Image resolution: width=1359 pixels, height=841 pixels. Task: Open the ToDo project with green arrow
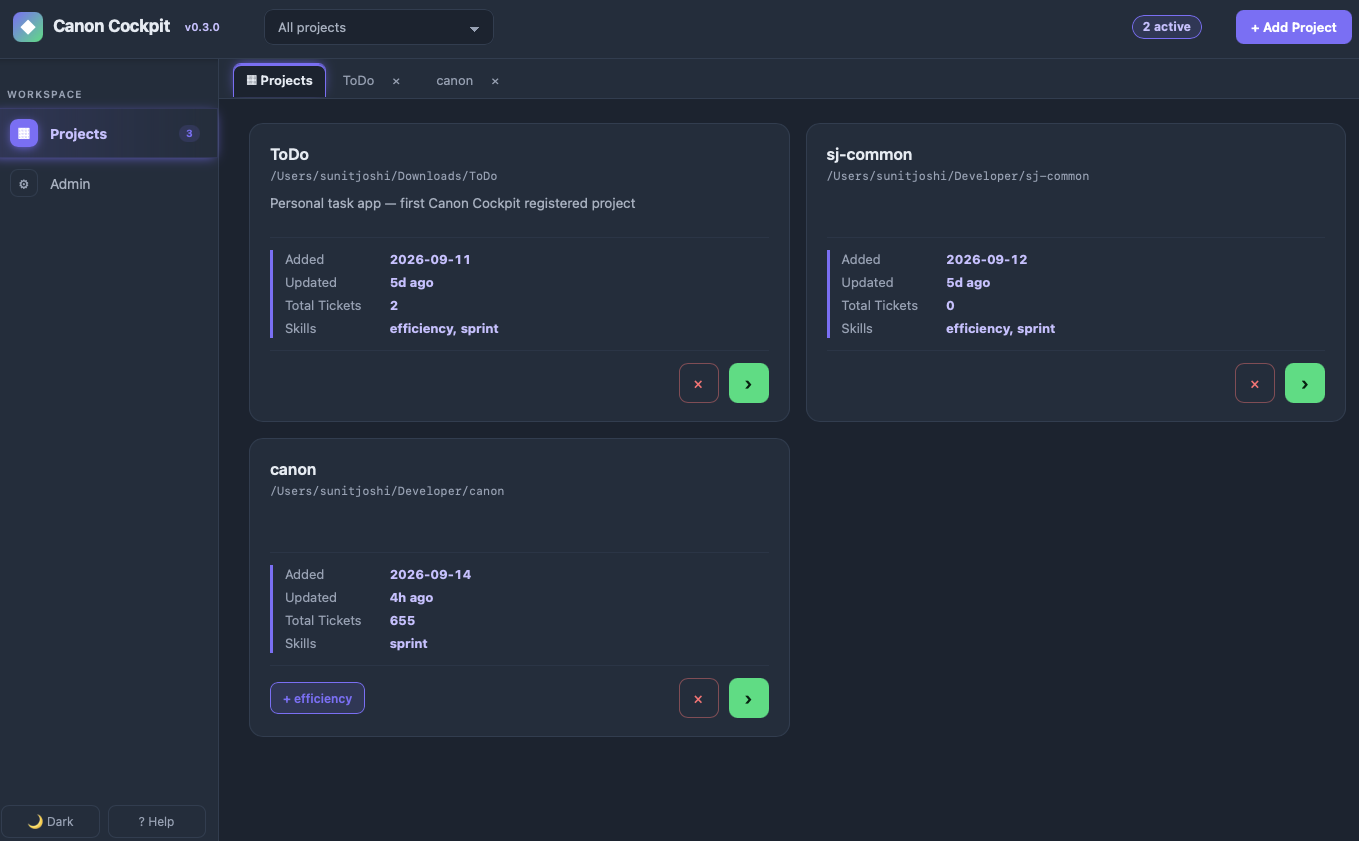tap(748, 383)
